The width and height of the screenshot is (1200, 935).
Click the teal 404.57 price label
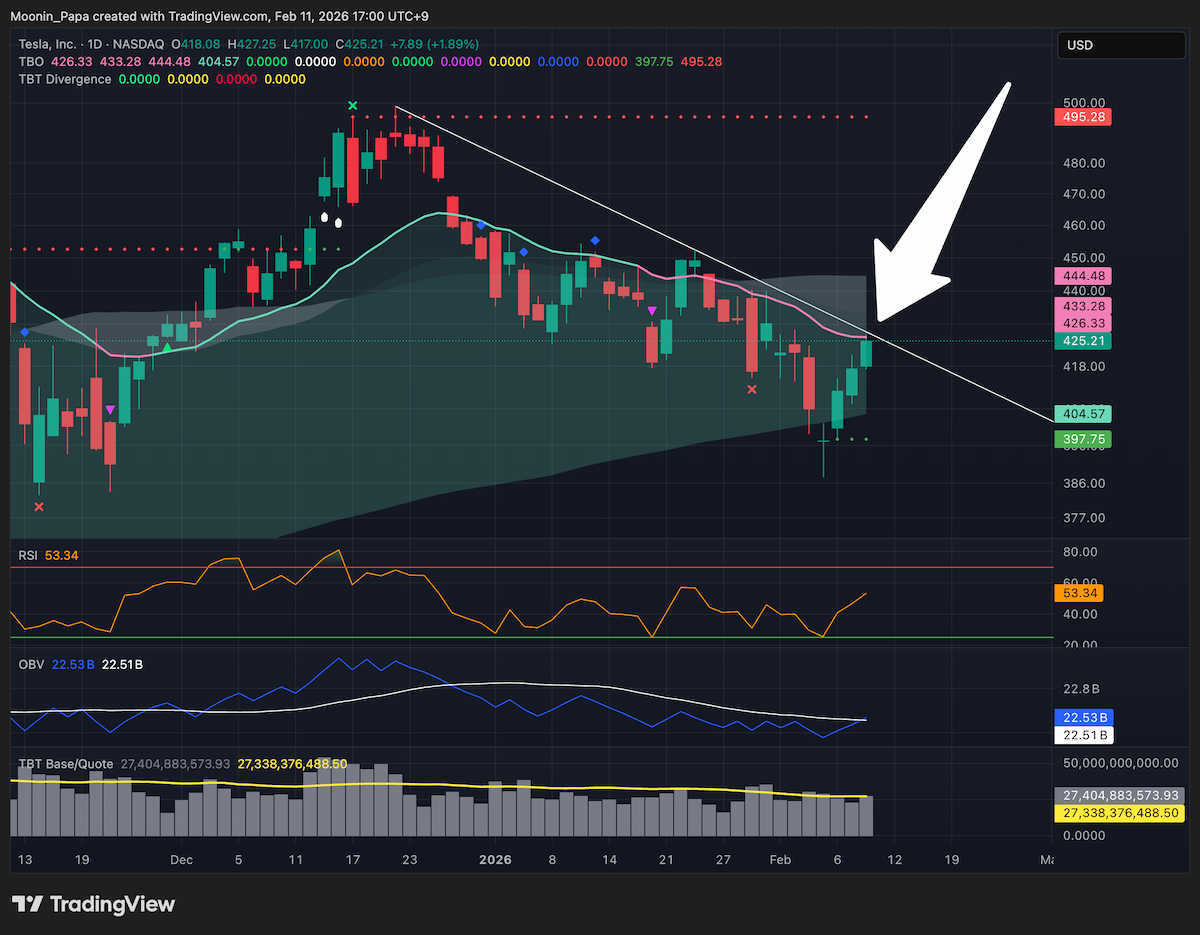1083,413
